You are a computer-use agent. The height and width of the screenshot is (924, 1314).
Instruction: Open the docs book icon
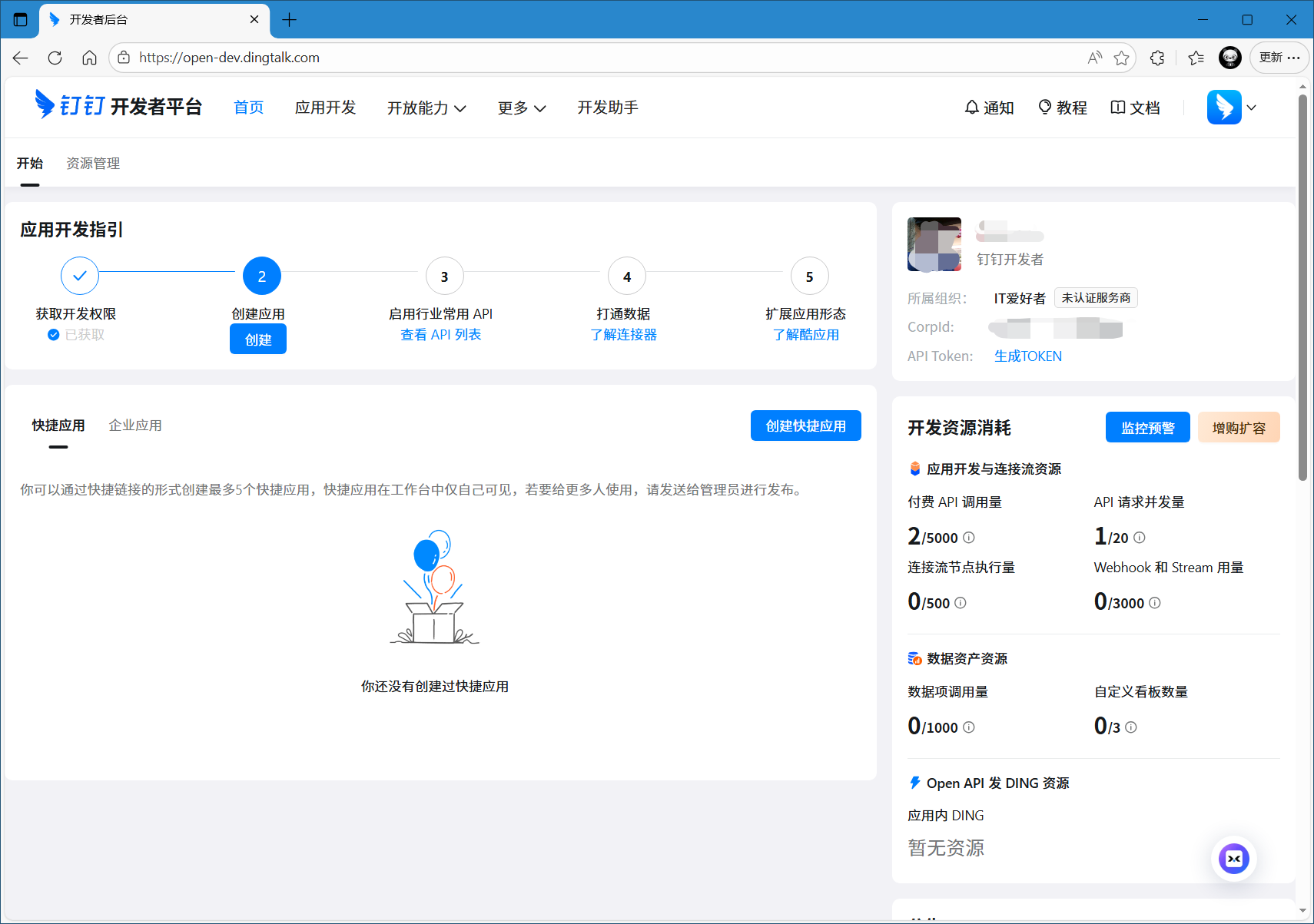click(x=1118, y=108)
